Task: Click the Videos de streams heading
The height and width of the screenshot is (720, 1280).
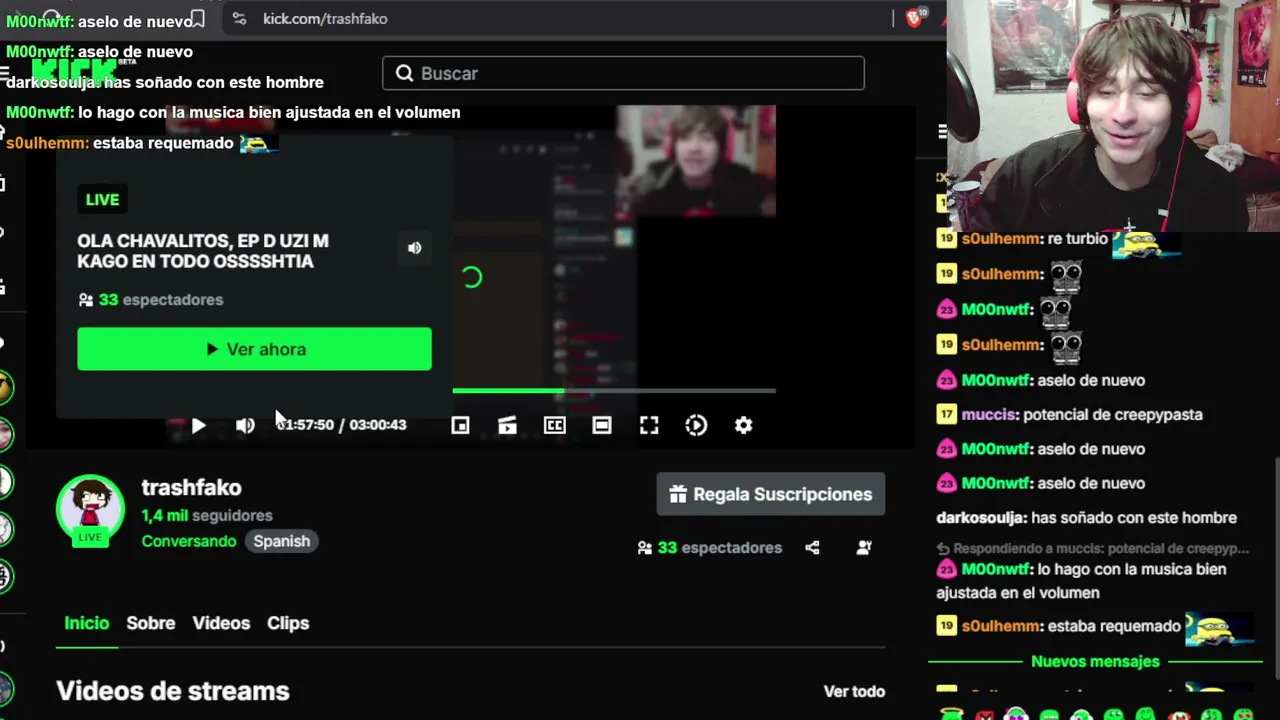Action: tap(173, 691)
